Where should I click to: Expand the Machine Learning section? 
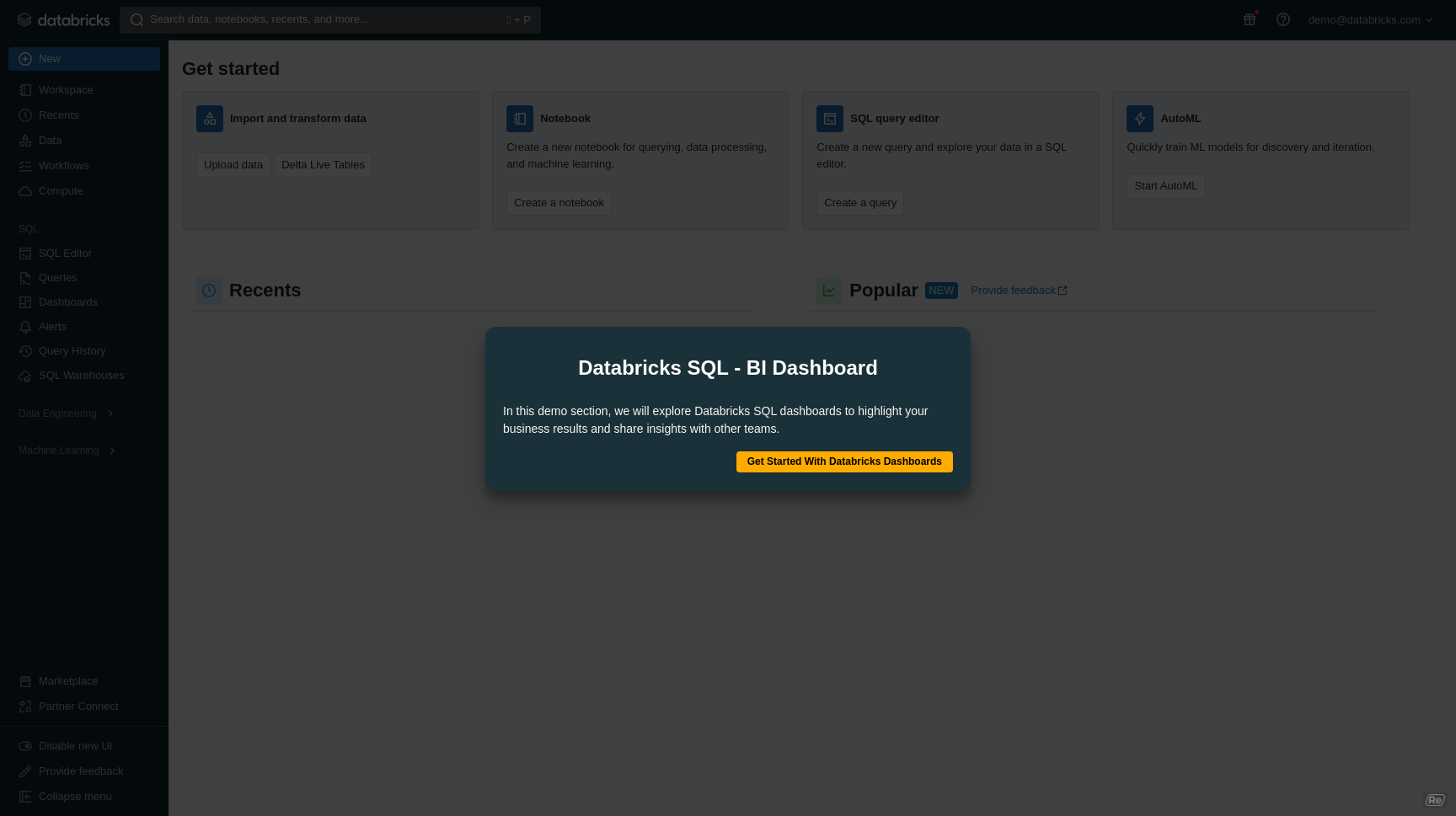coord(67,451)
